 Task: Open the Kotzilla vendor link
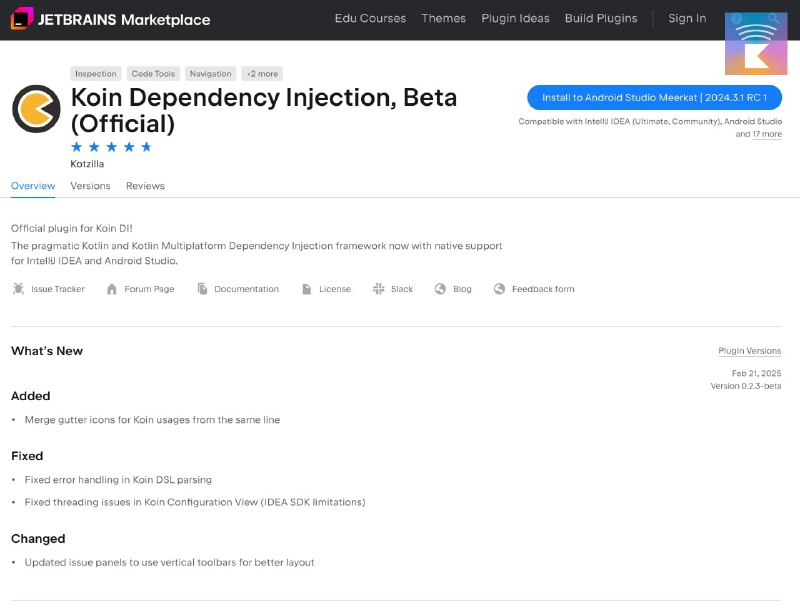click(x=87, y=164)
